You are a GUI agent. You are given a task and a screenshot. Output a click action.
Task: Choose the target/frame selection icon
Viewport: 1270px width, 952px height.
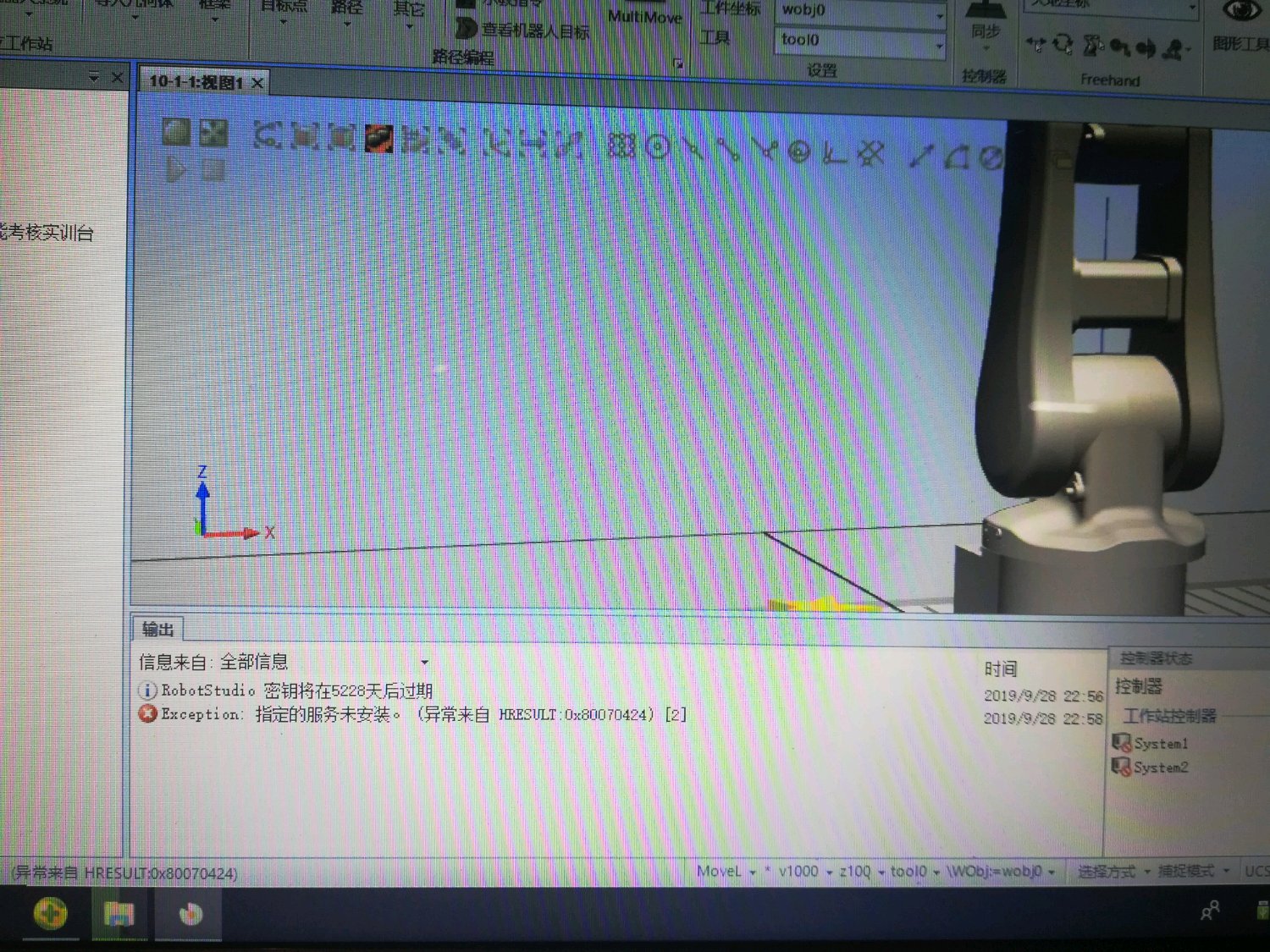[x=496, y=142]
